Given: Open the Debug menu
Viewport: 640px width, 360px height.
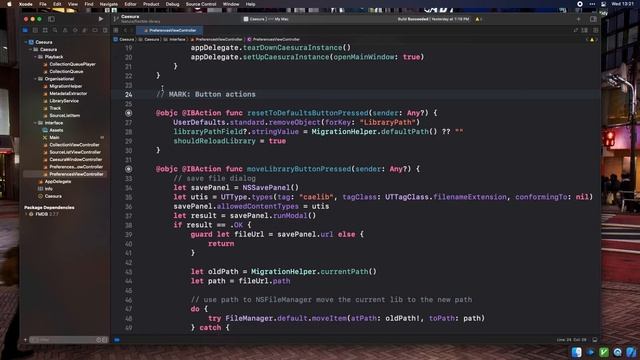Looking at the screenshot, I should [x=172, y=4].
